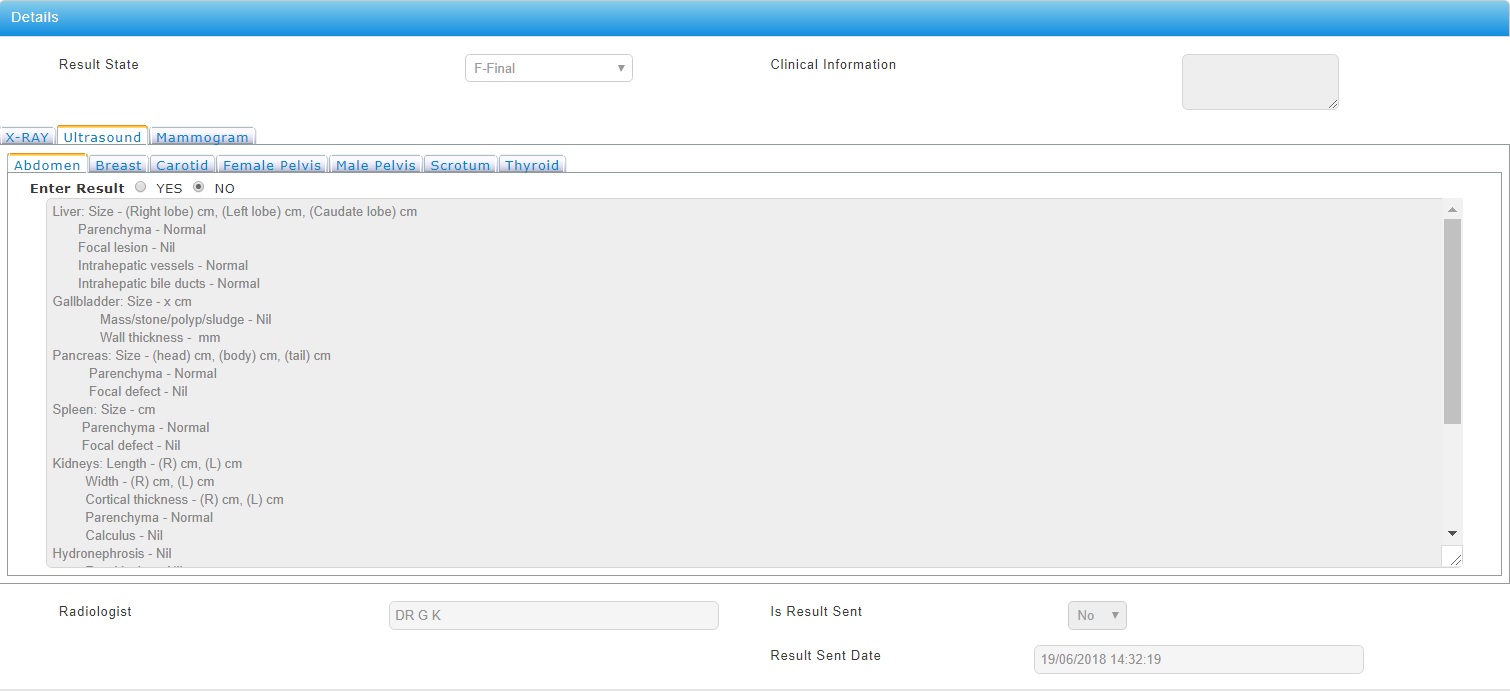The image size is (1510, 691).
Task: Click the result text area scrollbar down arrow
Action: coord(1452,534)
